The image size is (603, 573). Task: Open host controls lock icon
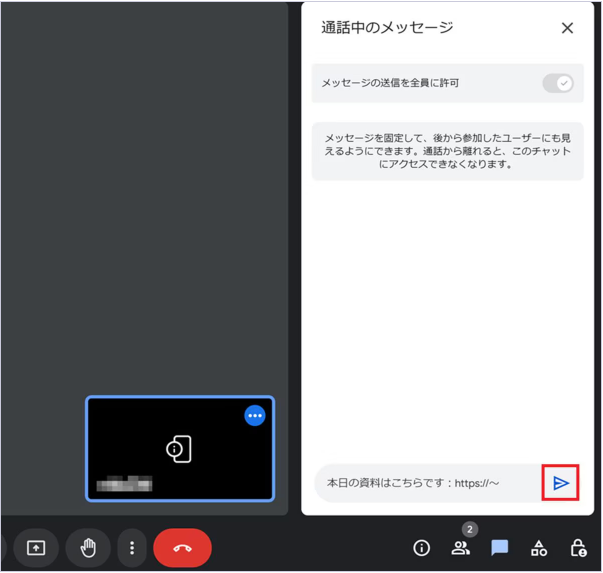tap(578, 548)
